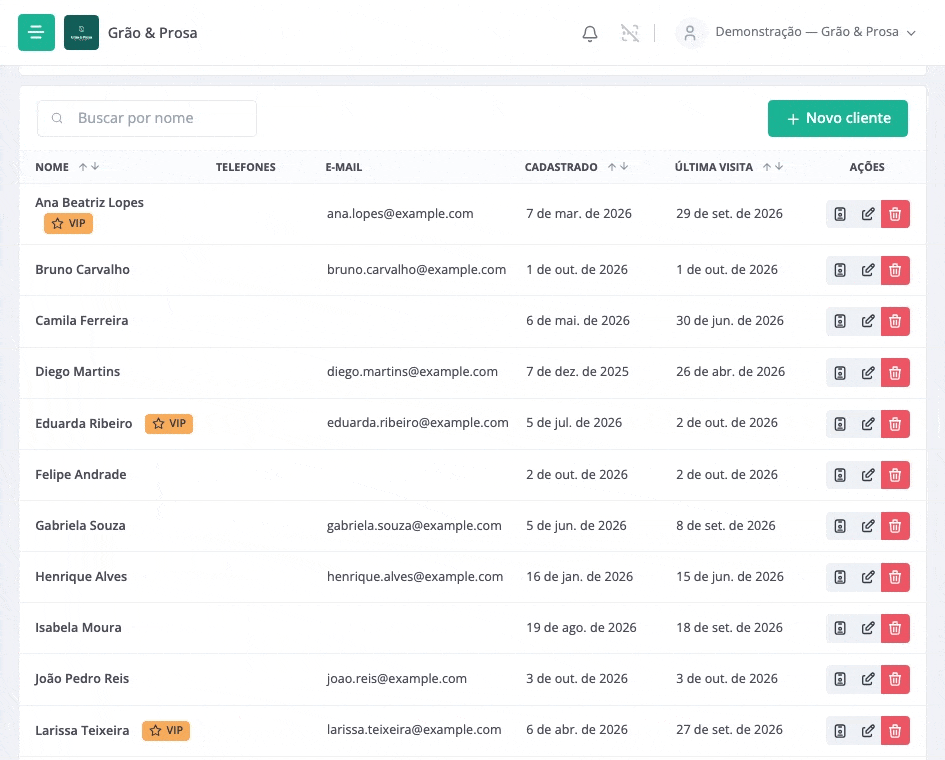This screenshot has height=760, width=945.
Task: Open the notifications bell
Action: [590, 33]
